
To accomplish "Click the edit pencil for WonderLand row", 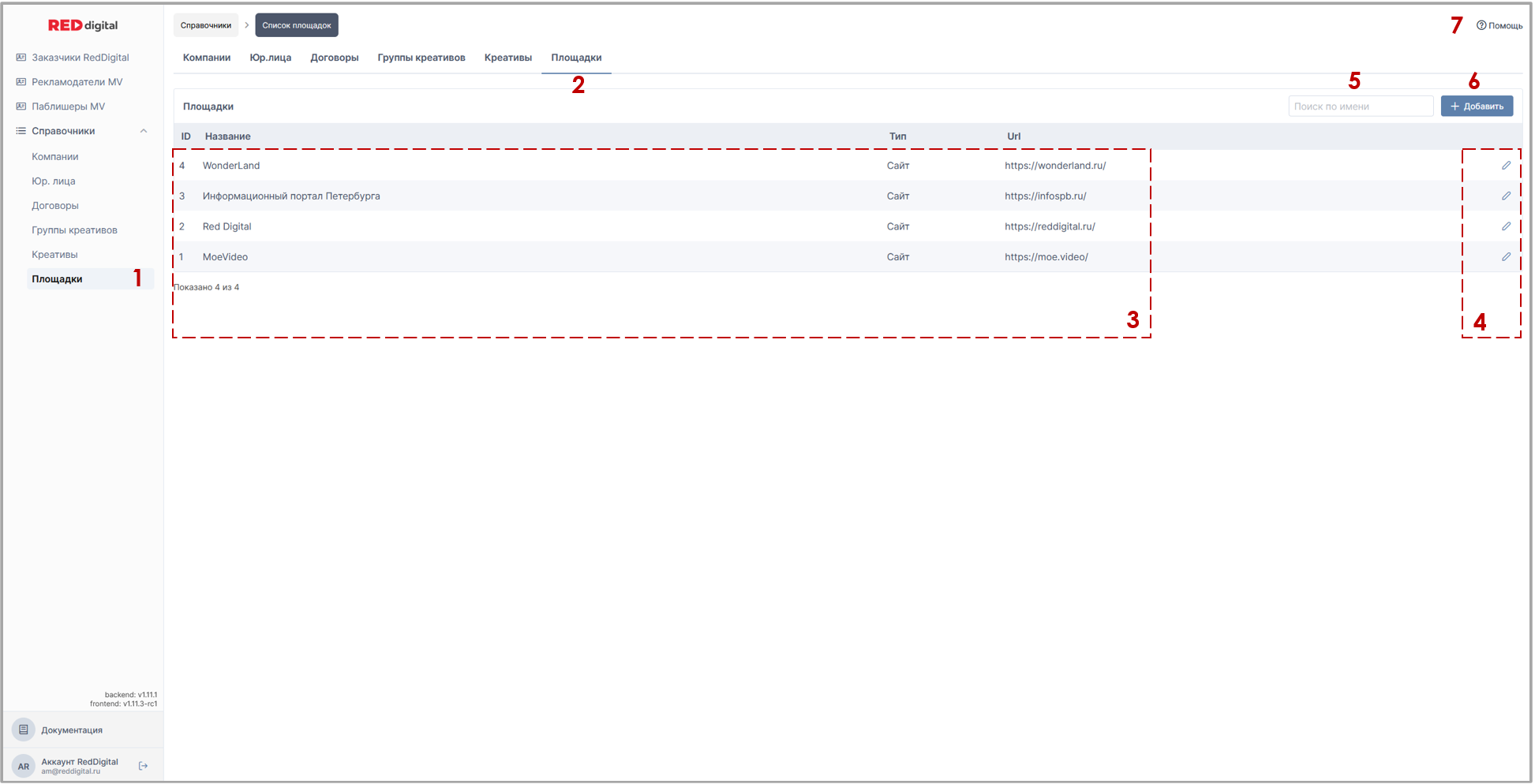I will click(x=1506, y=166).
